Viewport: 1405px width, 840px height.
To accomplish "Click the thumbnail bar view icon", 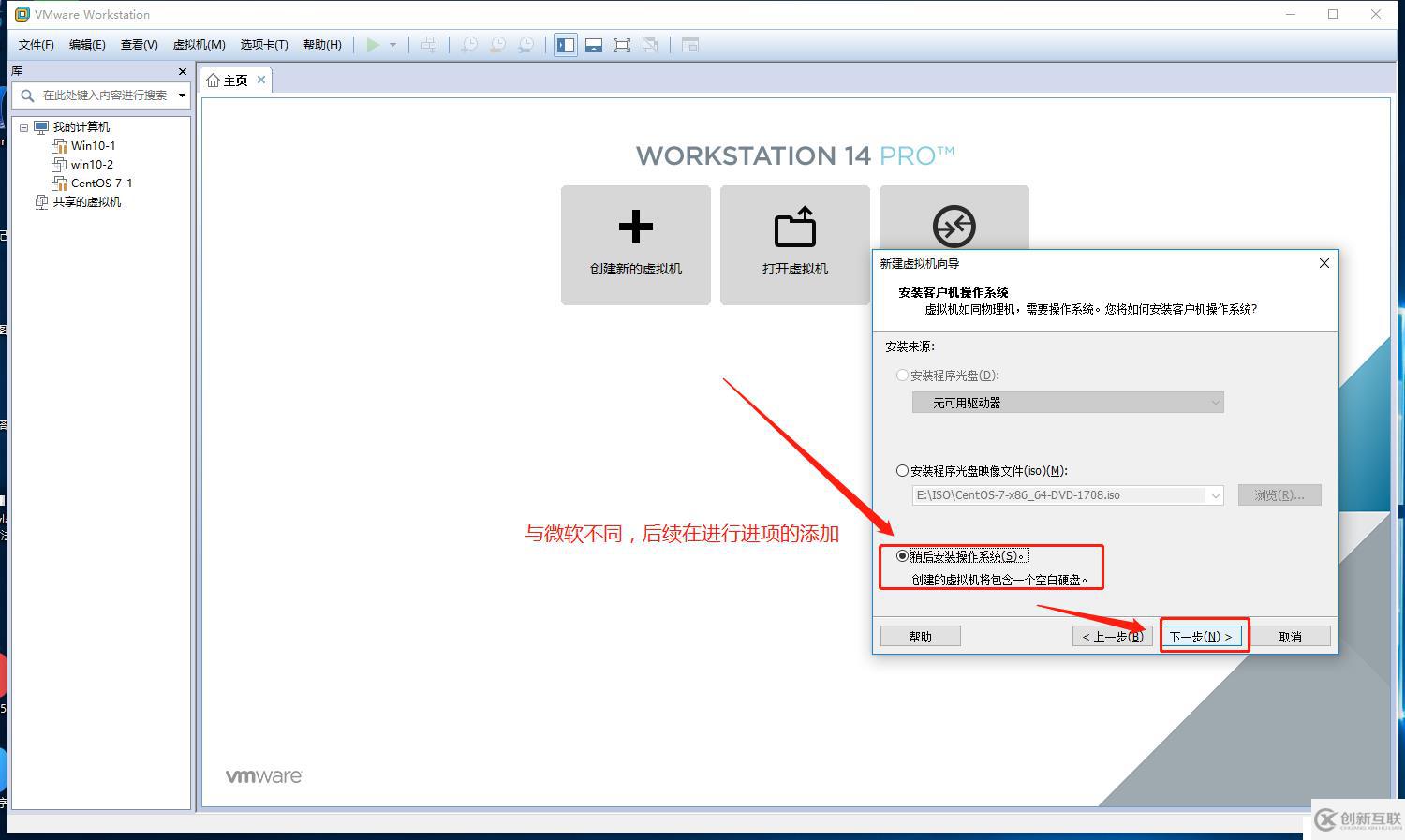I will pos(594,45).
